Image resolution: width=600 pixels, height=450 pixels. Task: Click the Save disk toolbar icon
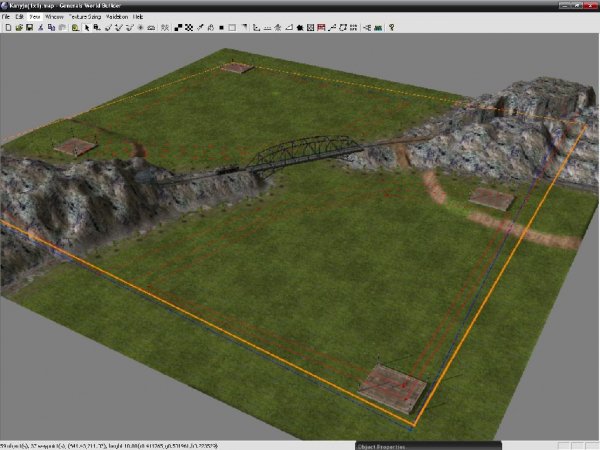[x=28, y=27]
